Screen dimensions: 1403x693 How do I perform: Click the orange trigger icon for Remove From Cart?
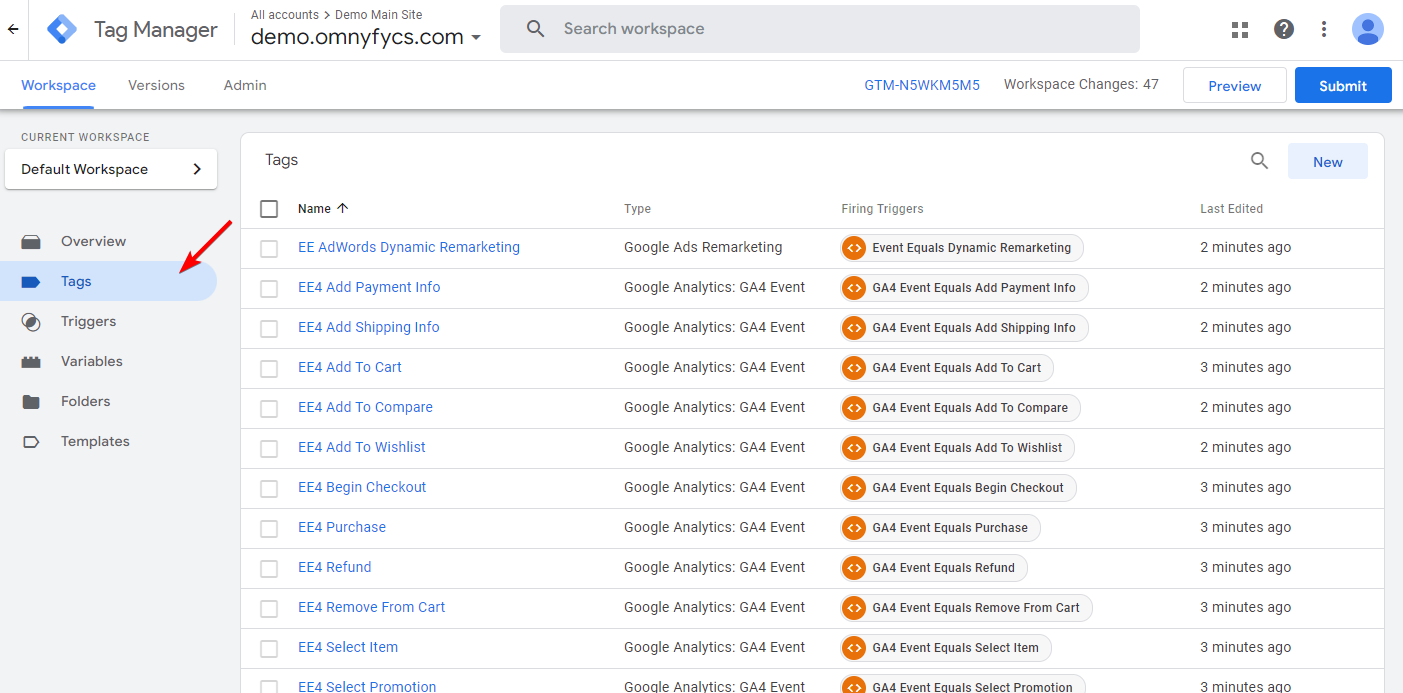[x=853, y=608]
